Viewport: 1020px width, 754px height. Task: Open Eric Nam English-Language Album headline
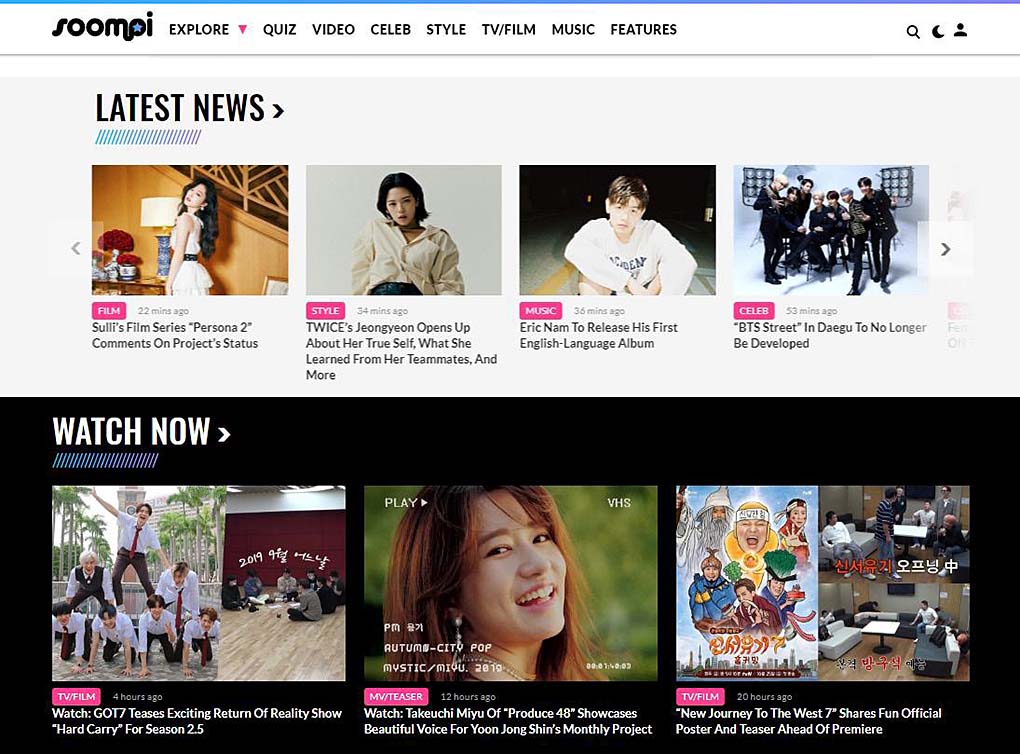pyautogui.click(x=598, y=335)
